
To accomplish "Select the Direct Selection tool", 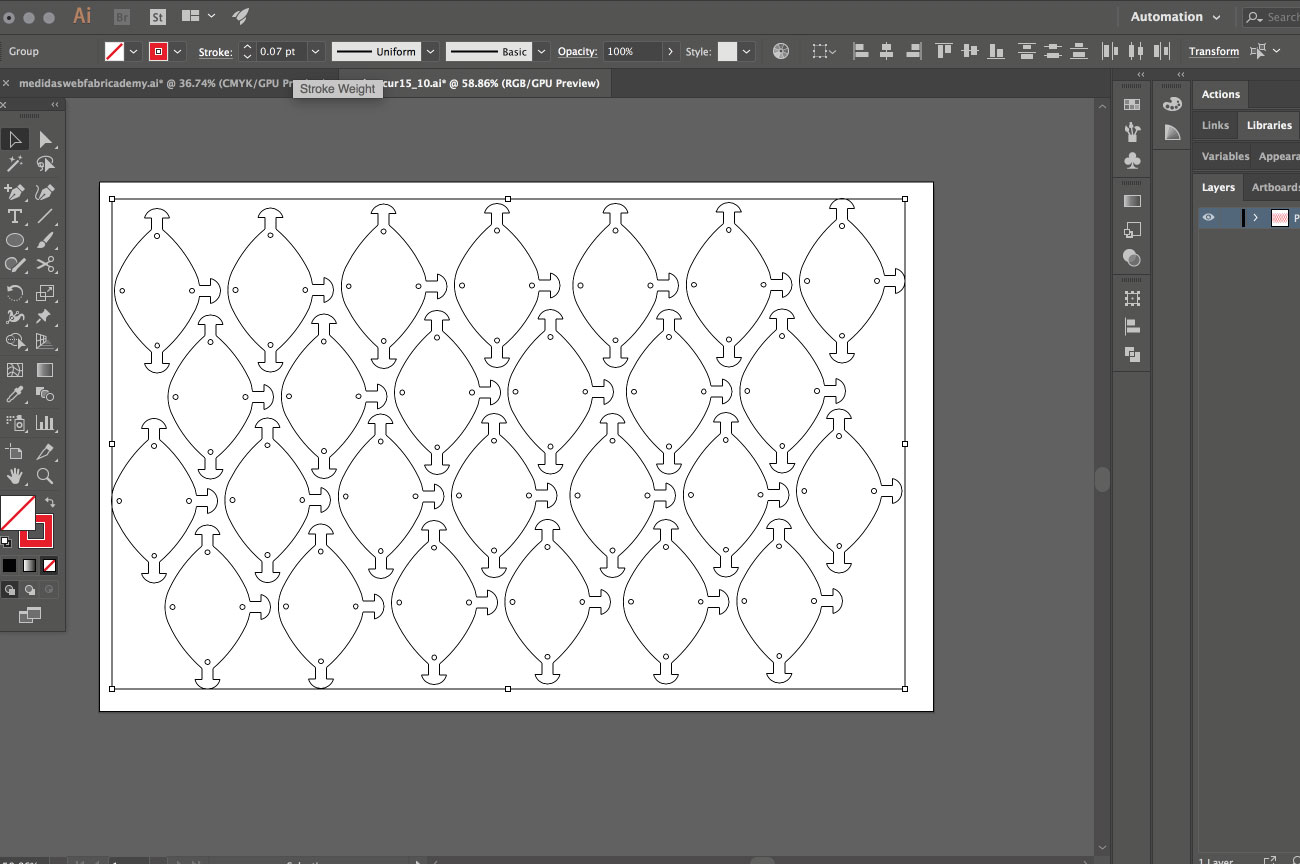I will tap(45, 139).
